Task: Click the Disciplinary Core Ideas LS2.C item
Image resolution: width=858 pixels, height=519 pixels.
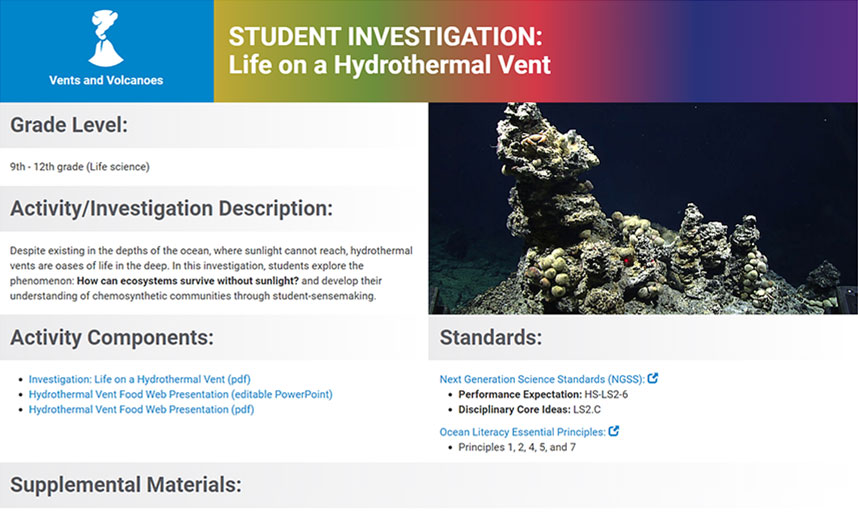Action: (x=529, y=410)
